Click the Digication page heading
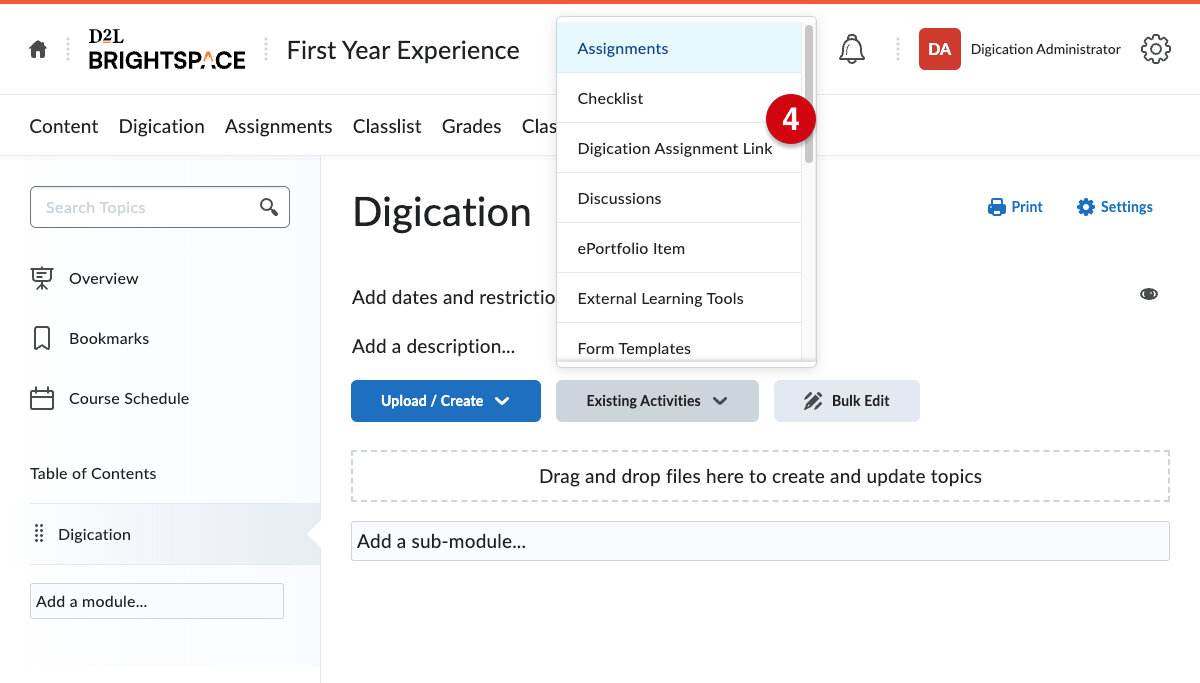Screen dimensions: 1200x683 (442, 212)
